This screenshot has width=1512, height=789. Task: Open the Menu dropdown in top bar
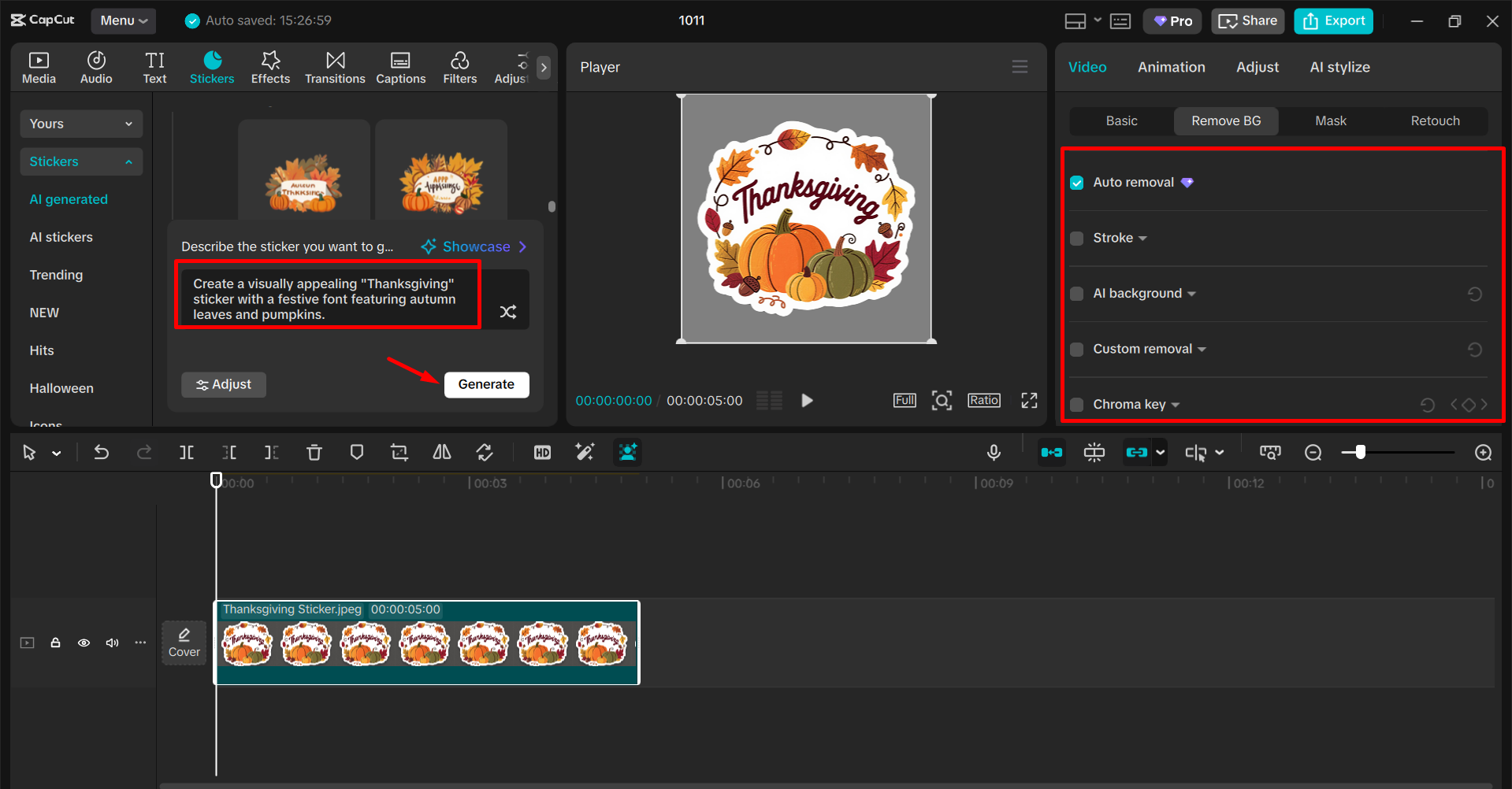123,20
